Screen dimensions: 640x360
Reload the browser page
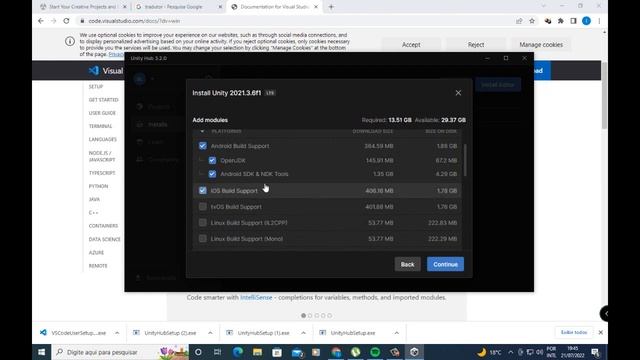pyautogui.click(x=66, y=21)
